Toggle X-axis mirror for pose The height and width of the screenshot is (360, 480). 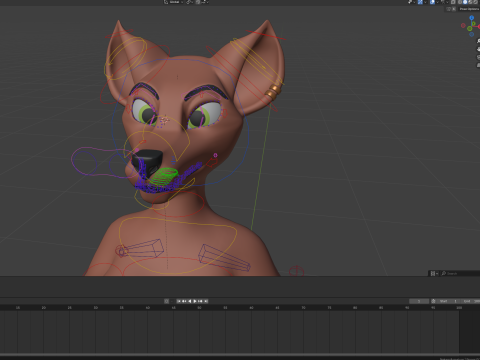click(x=454, y=9)
